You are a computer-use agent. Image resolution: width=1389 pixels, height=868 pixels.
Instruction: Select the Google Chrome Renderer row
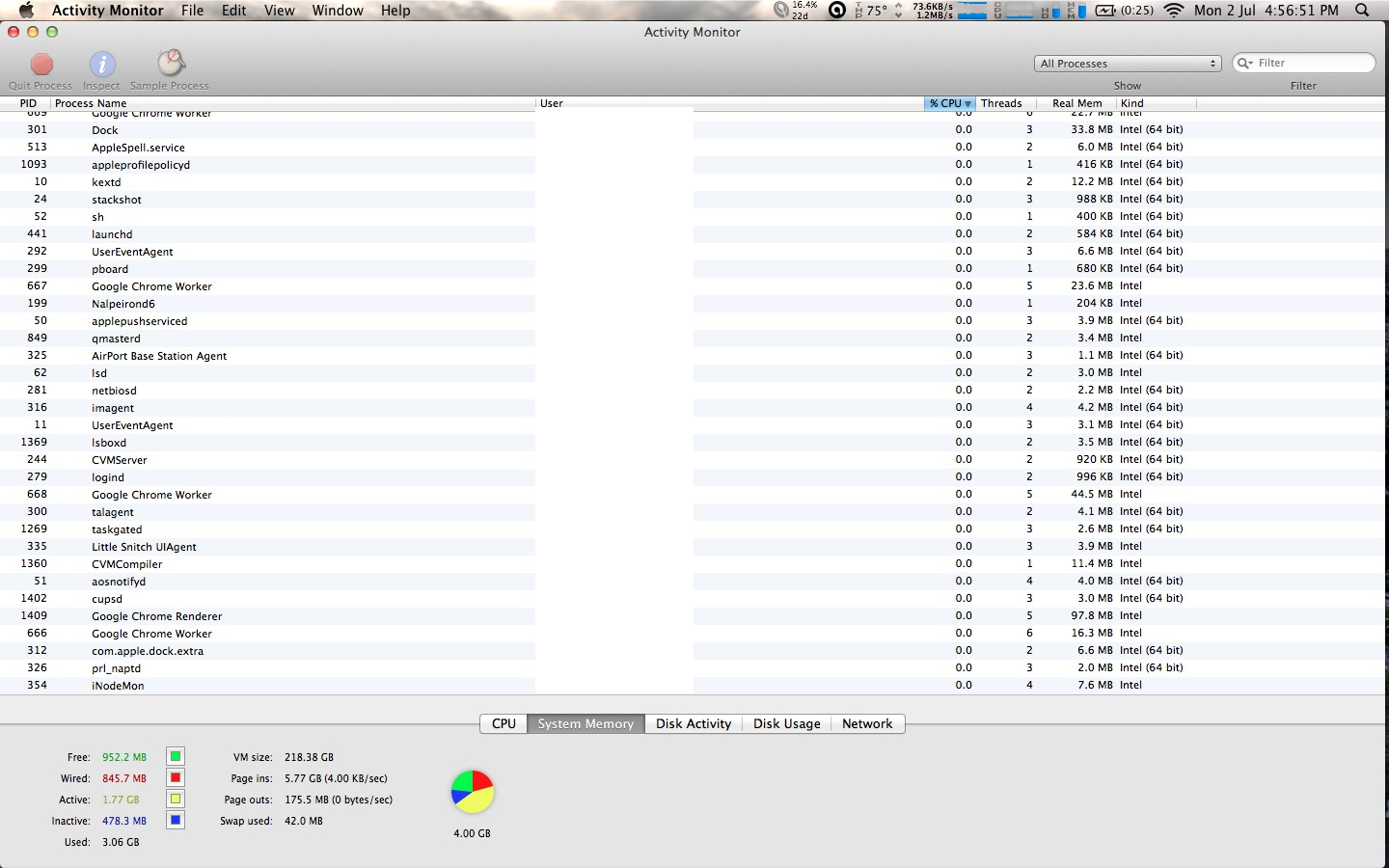694,615
